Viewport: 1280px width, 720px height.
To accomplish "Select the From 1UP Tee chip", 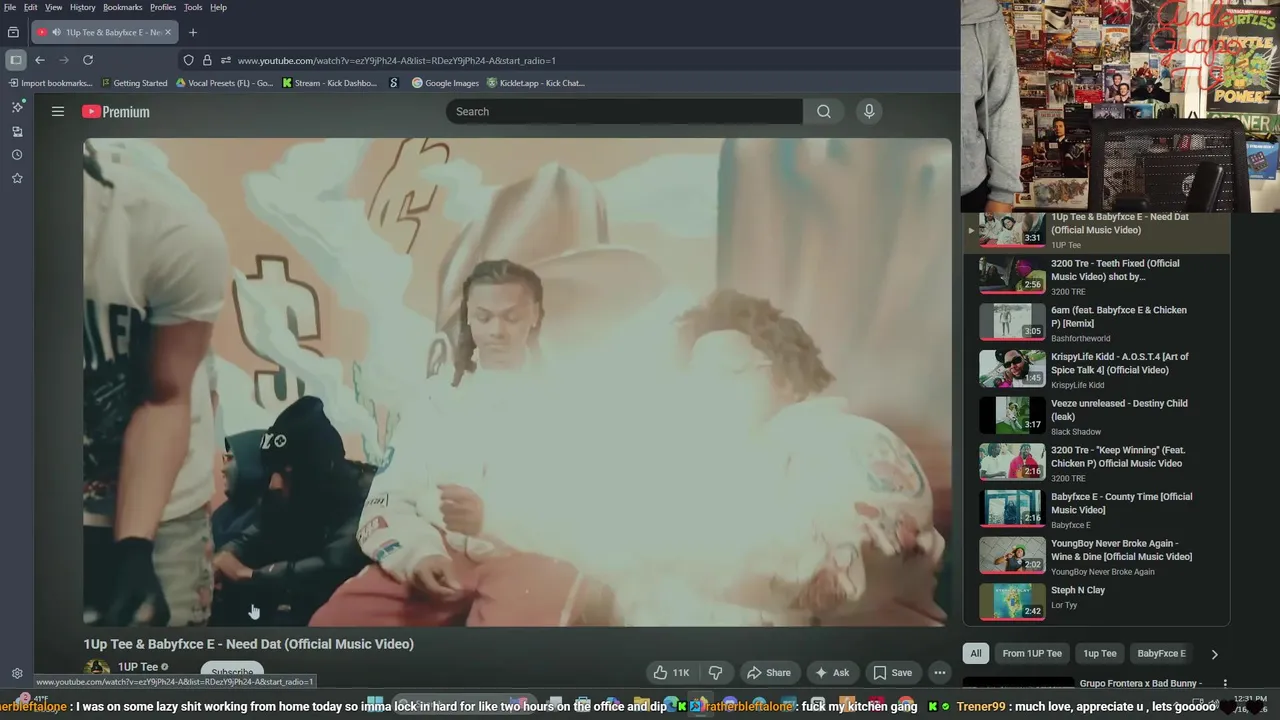I will click(x=1032, y=654).
